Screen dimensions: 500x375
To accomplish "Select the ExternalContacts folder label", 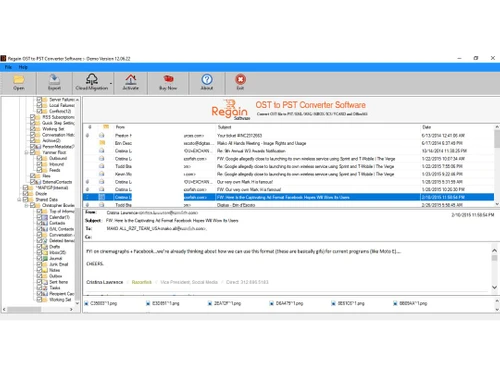I will pos(57,182).
